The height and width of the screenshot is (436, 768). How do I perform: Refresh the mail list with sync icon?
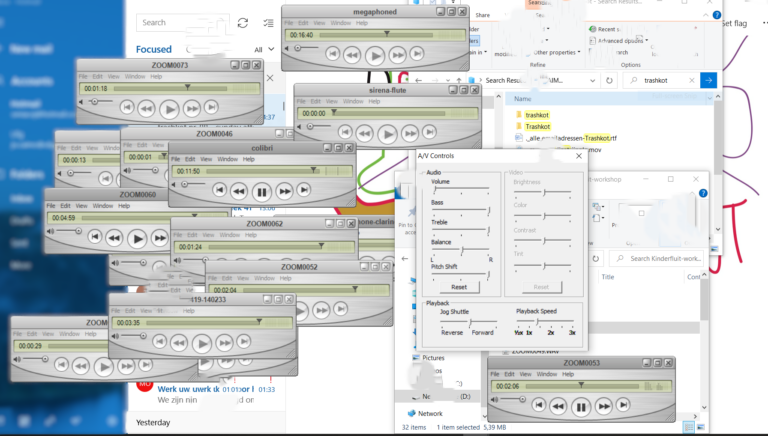click(x=242, y=23)
